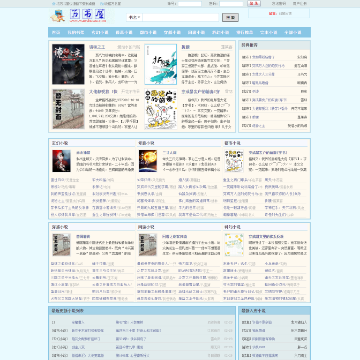Open the red-haired character cover under 玄幻小说
This screenshot has width=360, height=360.
pyautogui.click(x=61, y=161)
